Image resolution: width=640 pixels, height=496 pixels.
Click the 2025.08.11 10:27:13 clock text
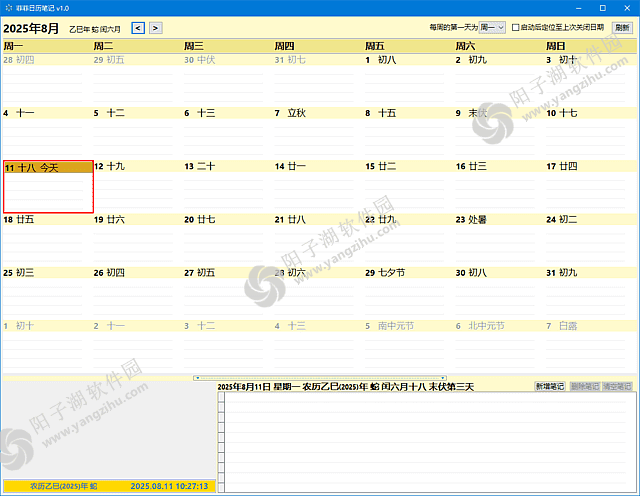(169, 486)
